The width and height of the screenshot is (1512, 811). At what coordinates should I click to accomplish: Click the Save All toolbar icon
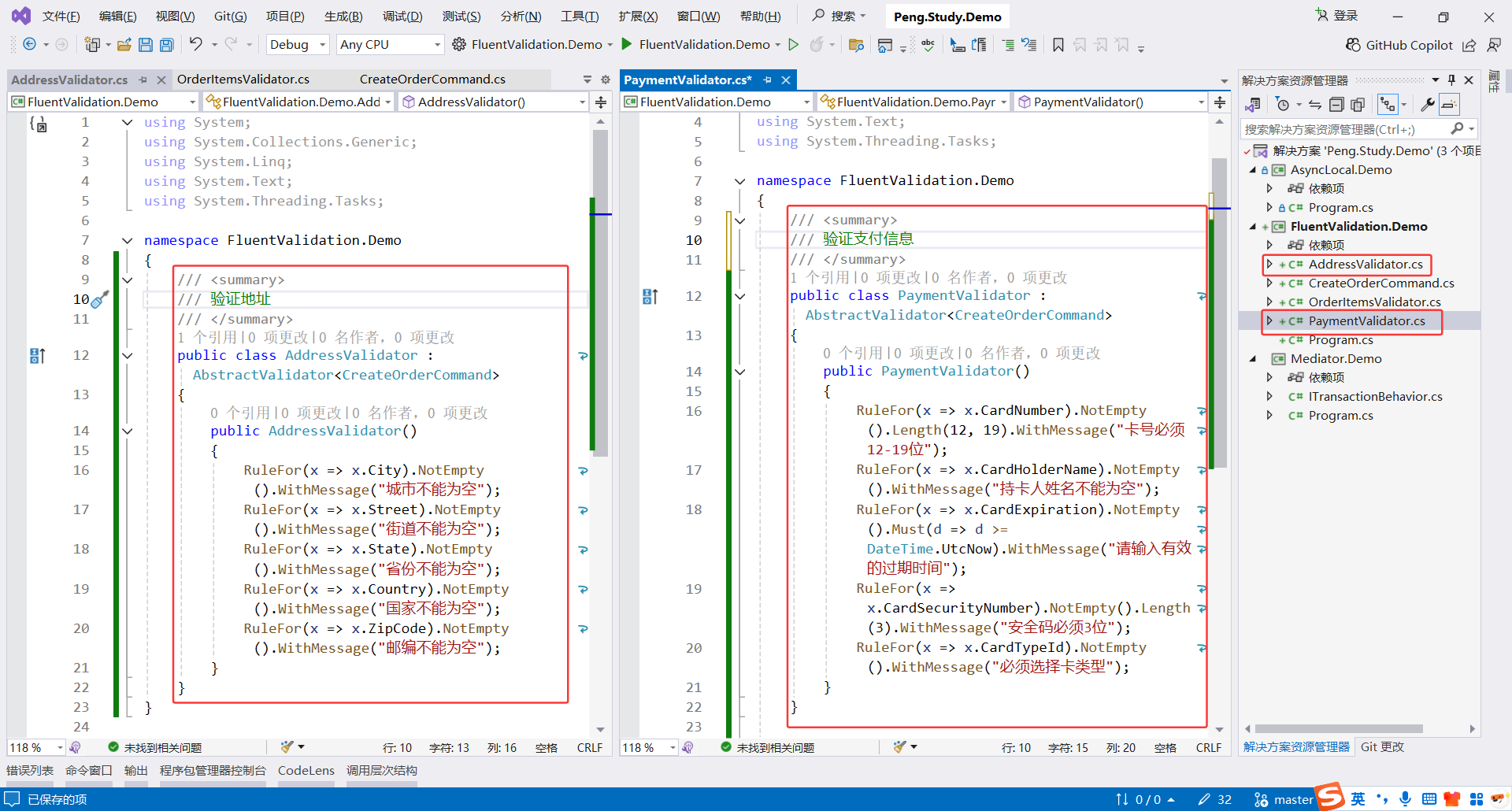coord(166,45)
